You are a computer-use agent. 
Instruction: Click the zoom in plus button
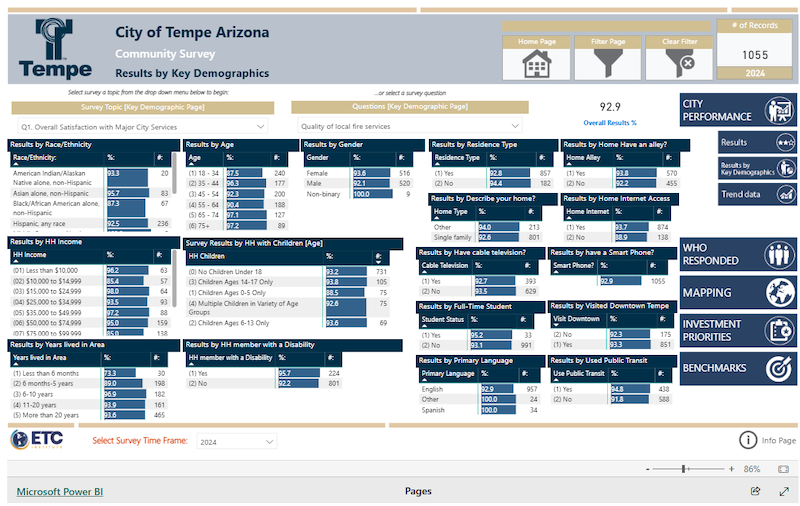click(x=733, y=468)
